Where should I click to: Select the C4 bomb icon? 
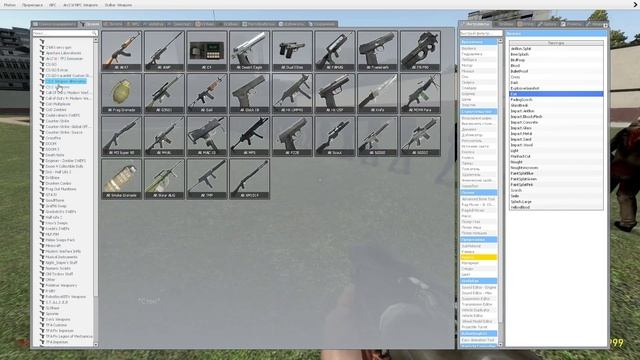(207, 51)
